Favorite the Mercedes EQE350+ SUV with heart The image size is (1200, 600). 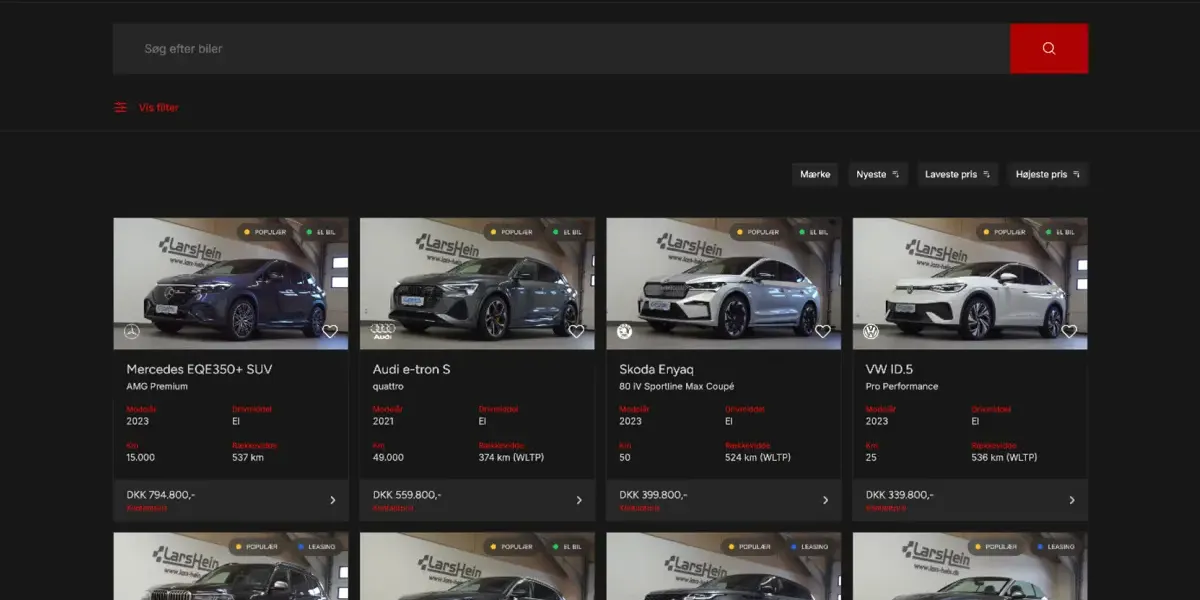330,331
